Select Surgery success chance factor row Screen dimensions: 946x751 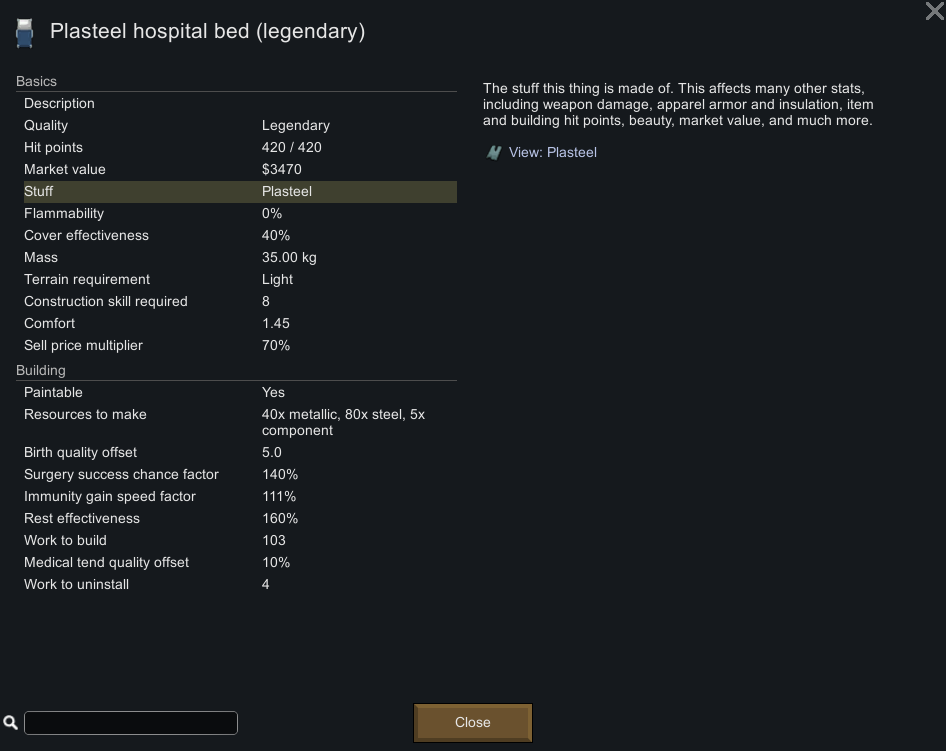coord(238,475)
